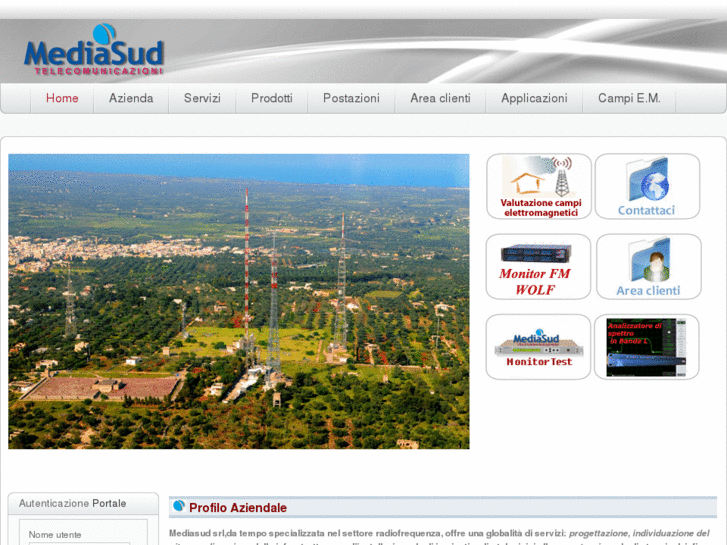Open the Area clienti user folder tile
Image resolution: width=727 pixels, height=545 pixels.
tap(649, 267)
